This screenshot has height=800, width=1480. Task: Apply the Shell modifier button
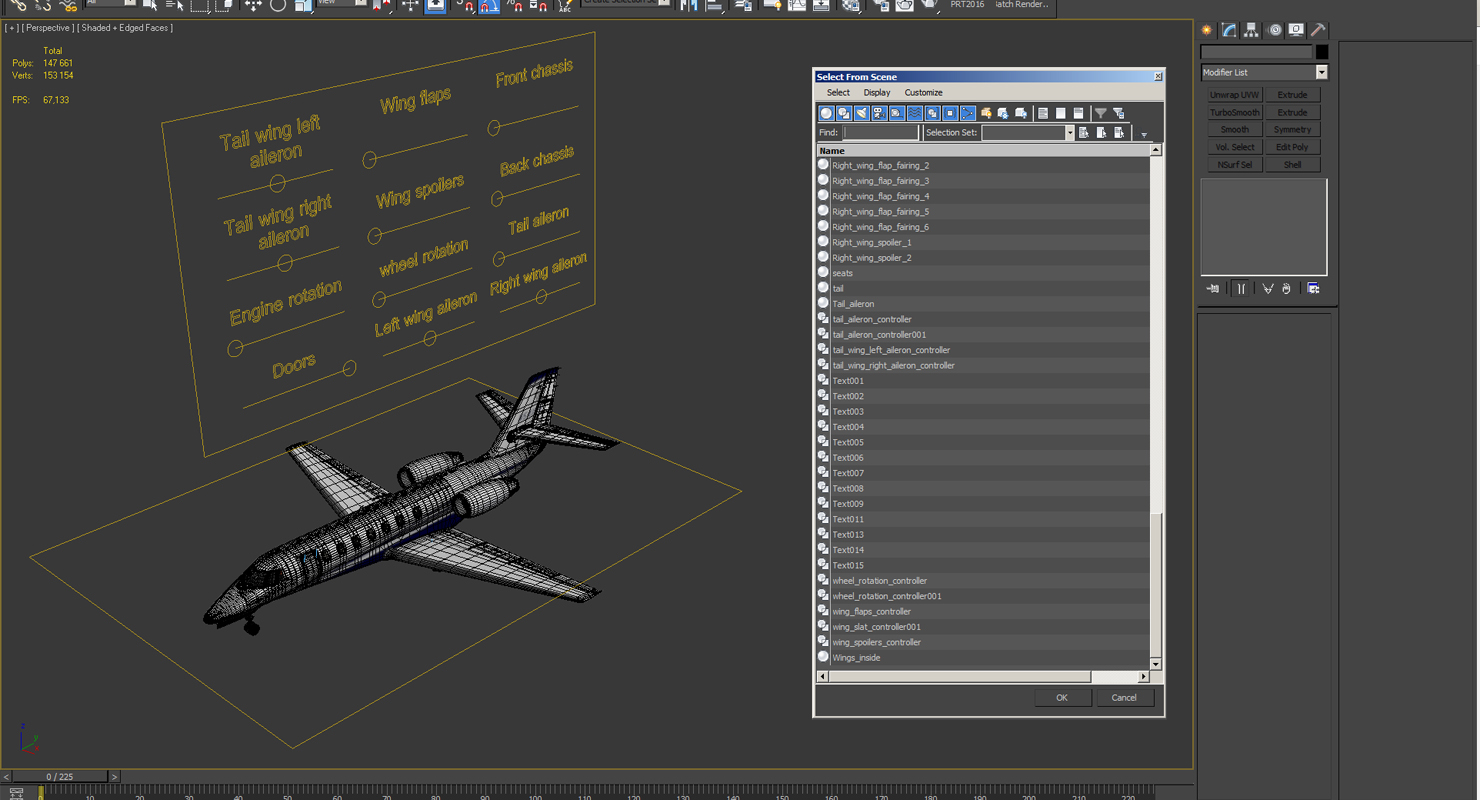1292,164
